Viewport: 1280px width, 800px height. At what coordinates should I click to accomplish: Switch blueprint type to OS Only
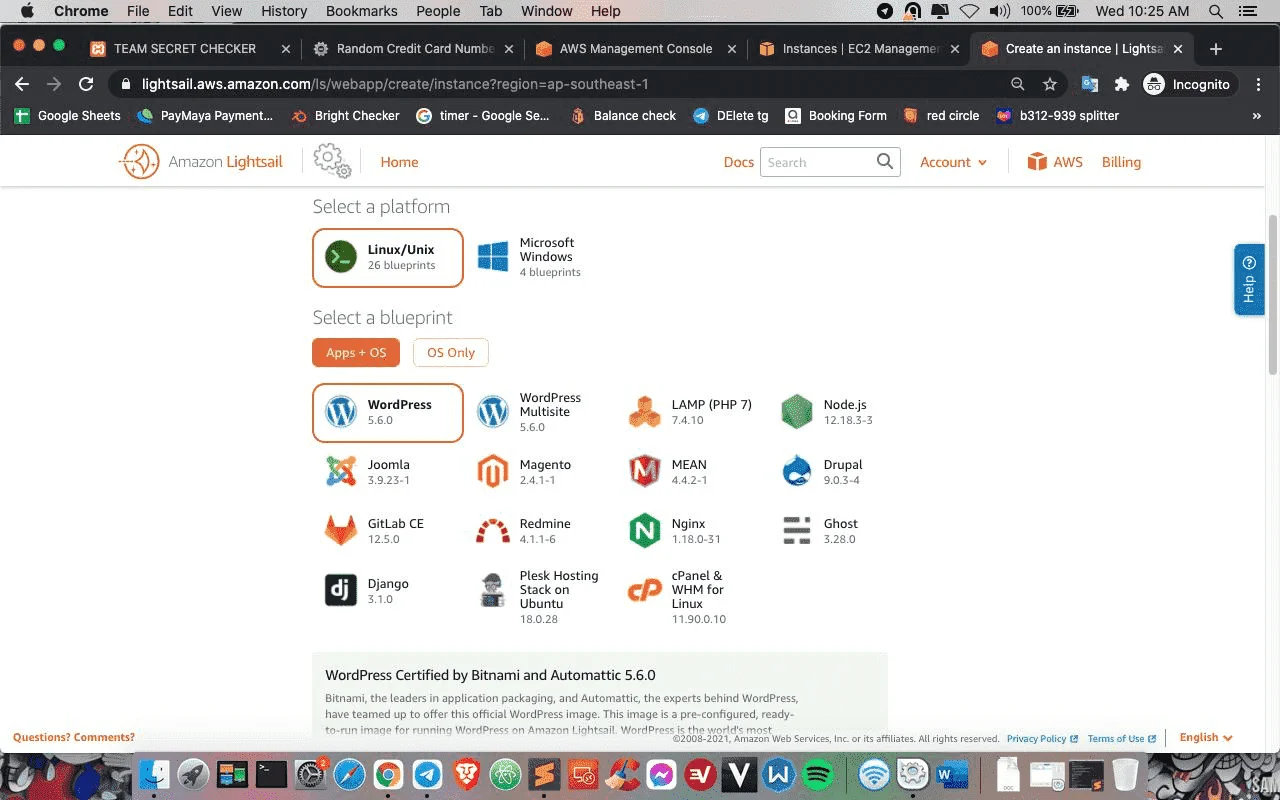[451, 352]
